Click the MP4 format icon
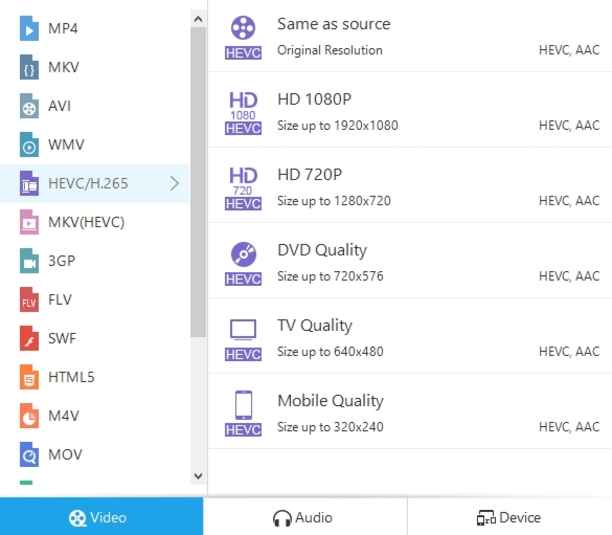 (29, 28)
